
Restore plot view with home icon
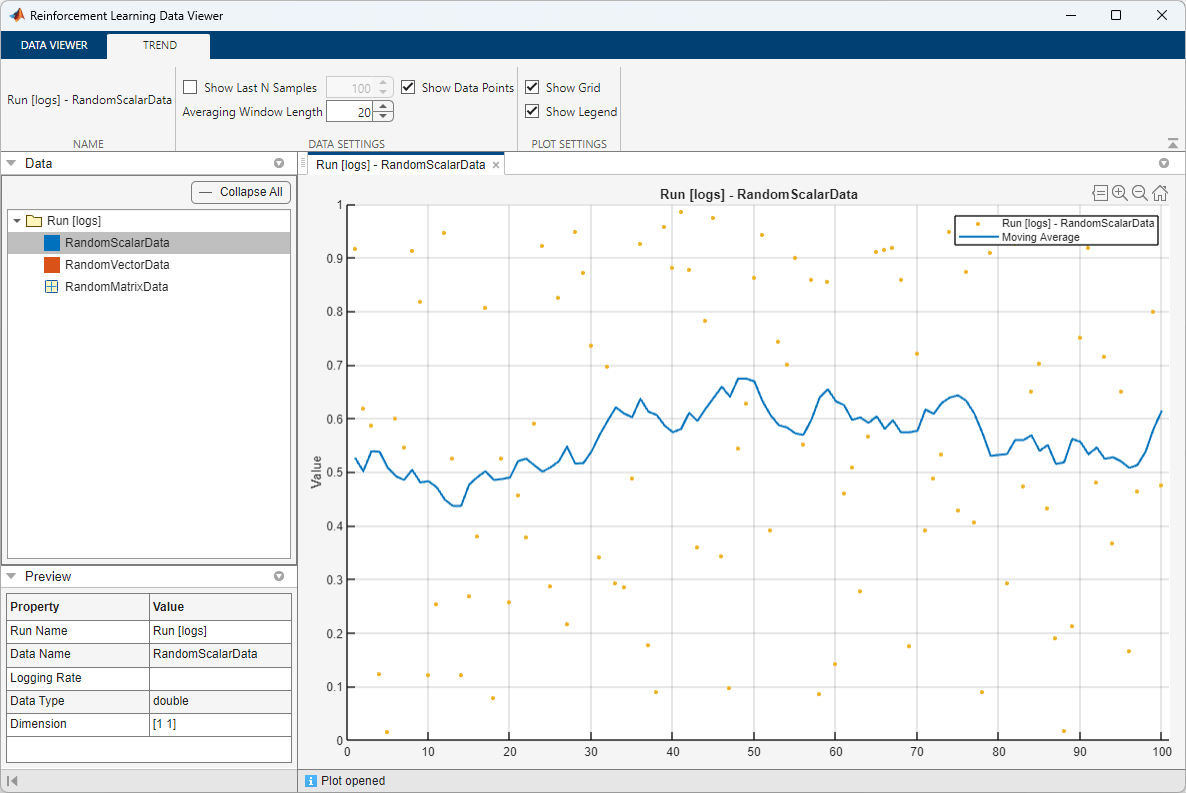tap(1160, 193)
